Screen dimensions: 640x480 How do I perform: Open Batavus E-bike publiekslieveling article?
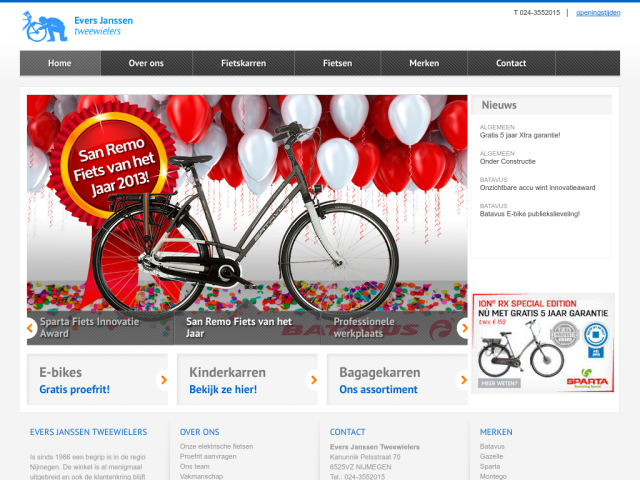coord(529,213)
